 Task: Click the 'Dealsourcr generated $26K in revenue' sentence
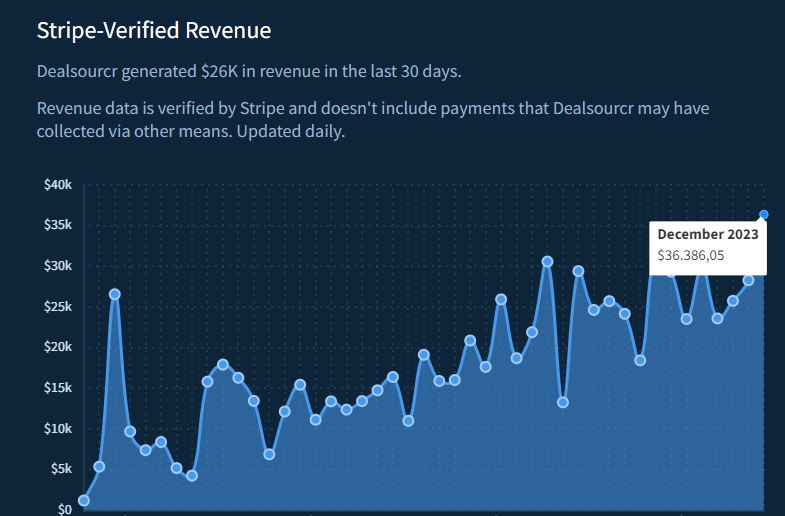click(x=249, y=72)
